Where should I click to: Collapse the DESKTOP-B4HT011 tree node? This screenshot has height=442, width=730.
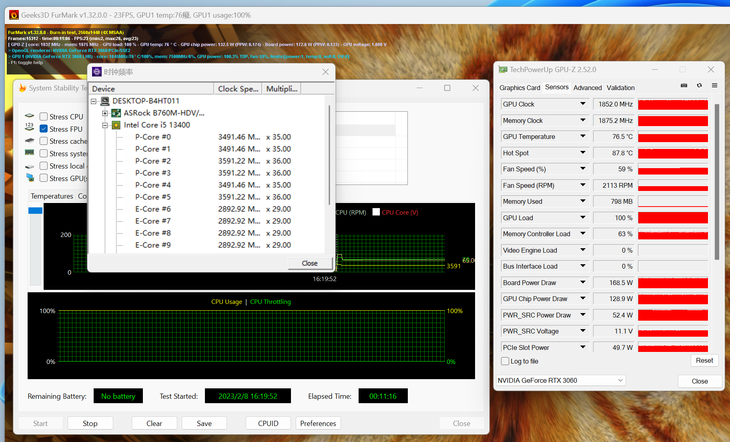(94, 101)
